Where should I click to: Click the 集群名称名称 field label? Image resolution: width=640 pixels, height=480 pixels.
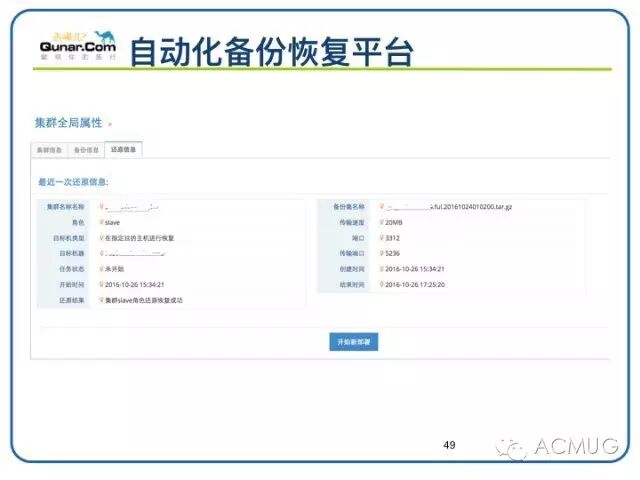65,207
